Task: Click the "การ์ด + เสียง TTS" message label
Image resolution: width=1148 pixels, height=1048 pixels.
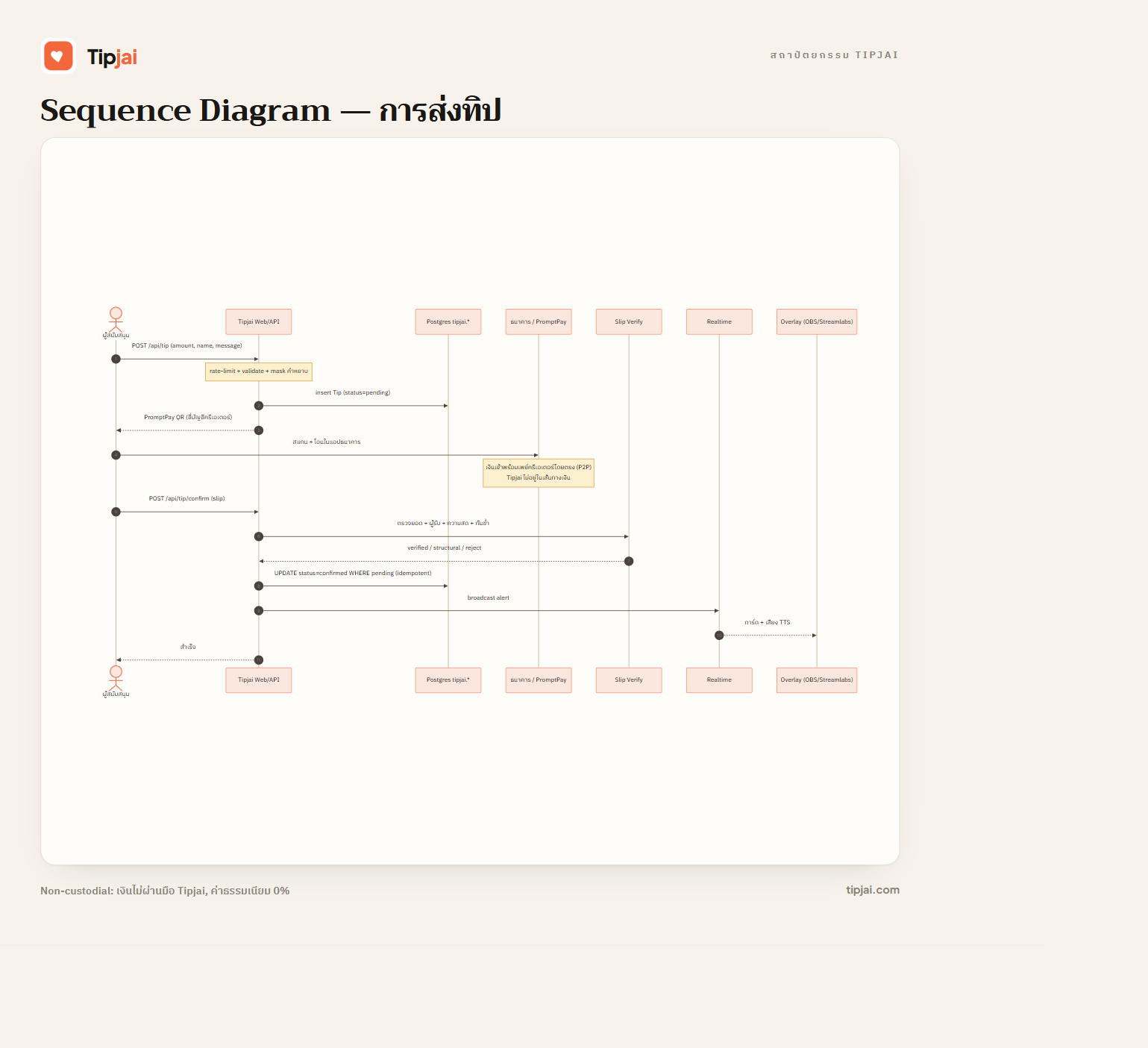Action: (x=767, y=622)
